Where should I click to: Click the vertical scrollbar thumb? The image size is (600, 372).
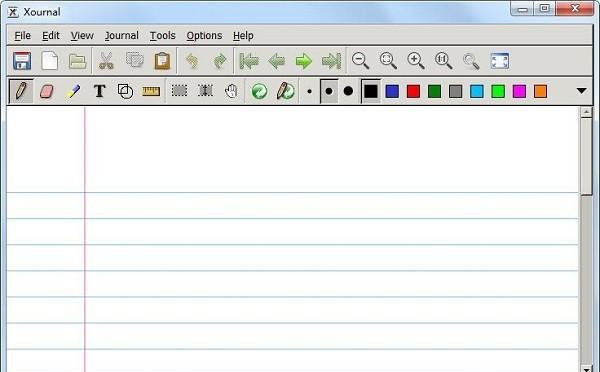[x=586, y=157]
